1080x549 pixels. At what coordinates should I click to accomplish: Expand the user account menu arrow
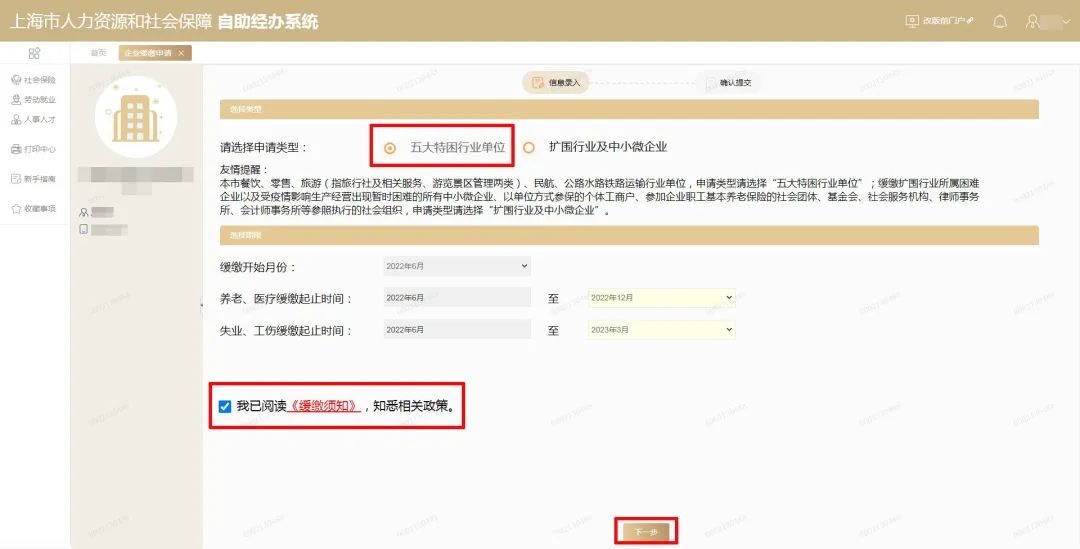1066,21
